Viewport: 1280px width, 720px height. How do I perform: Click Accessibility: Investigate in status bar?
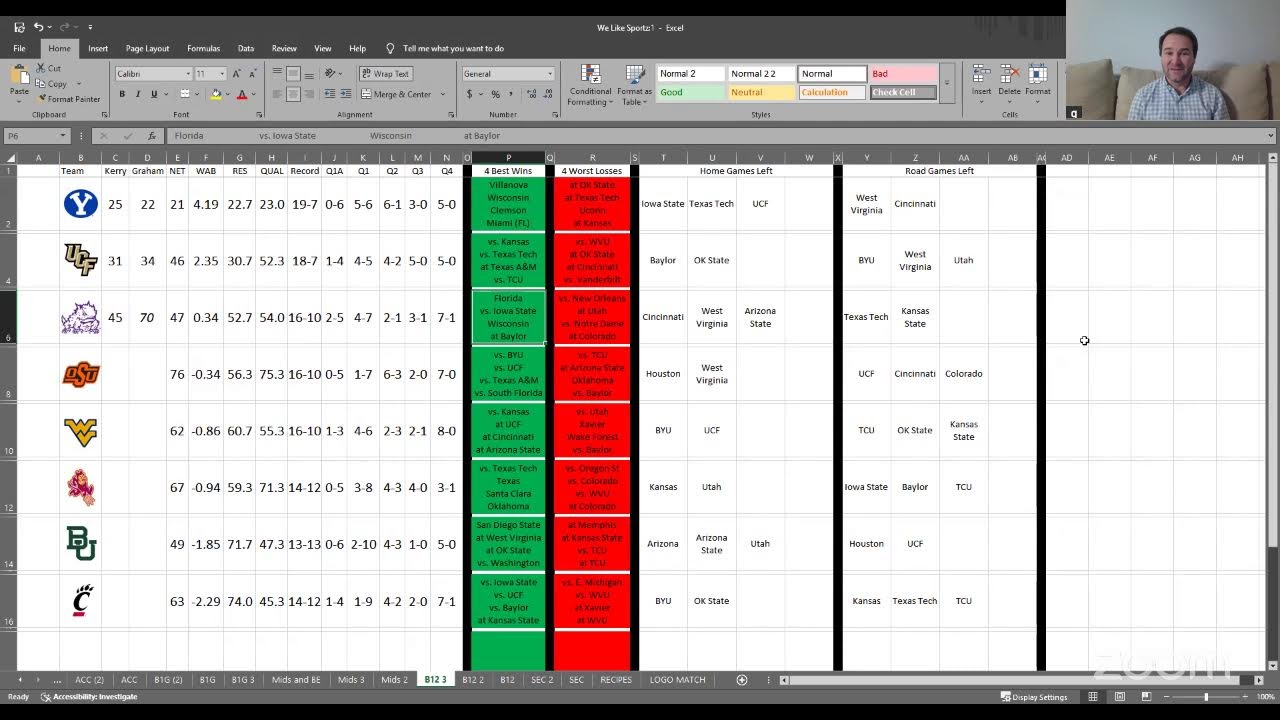click(x=89, y=697)
